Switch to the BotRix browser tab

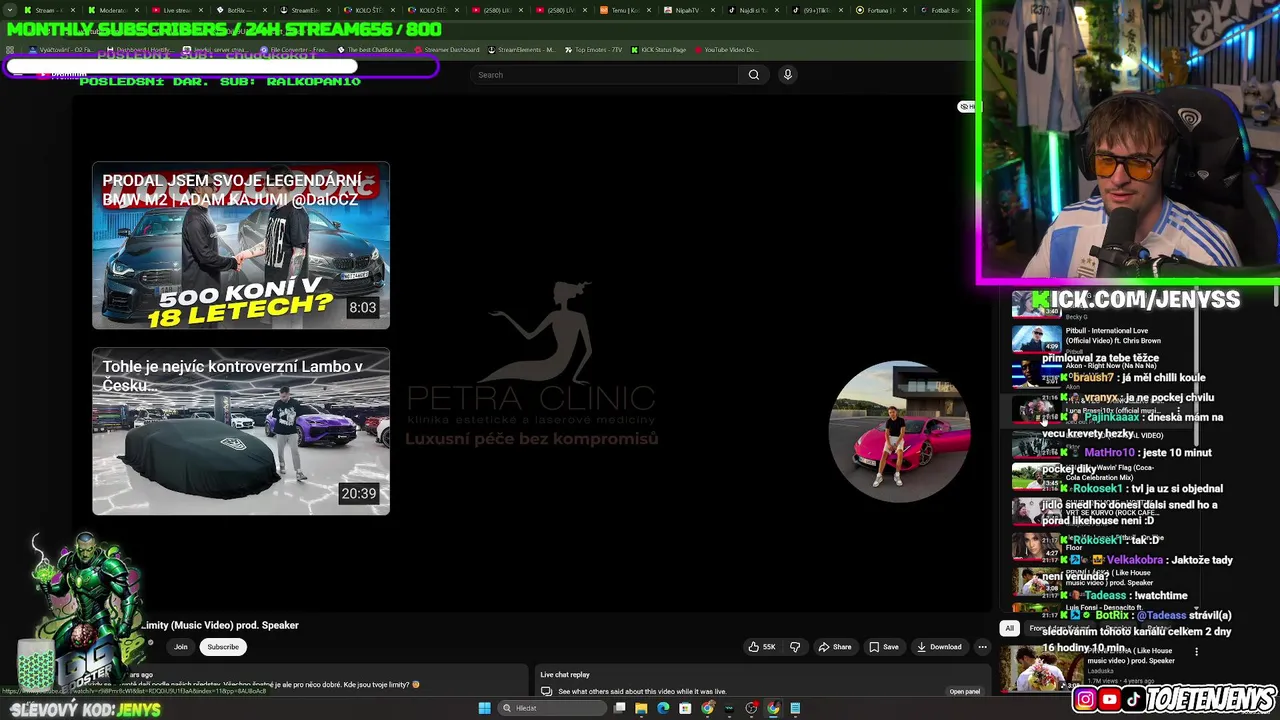click(240, 10)
